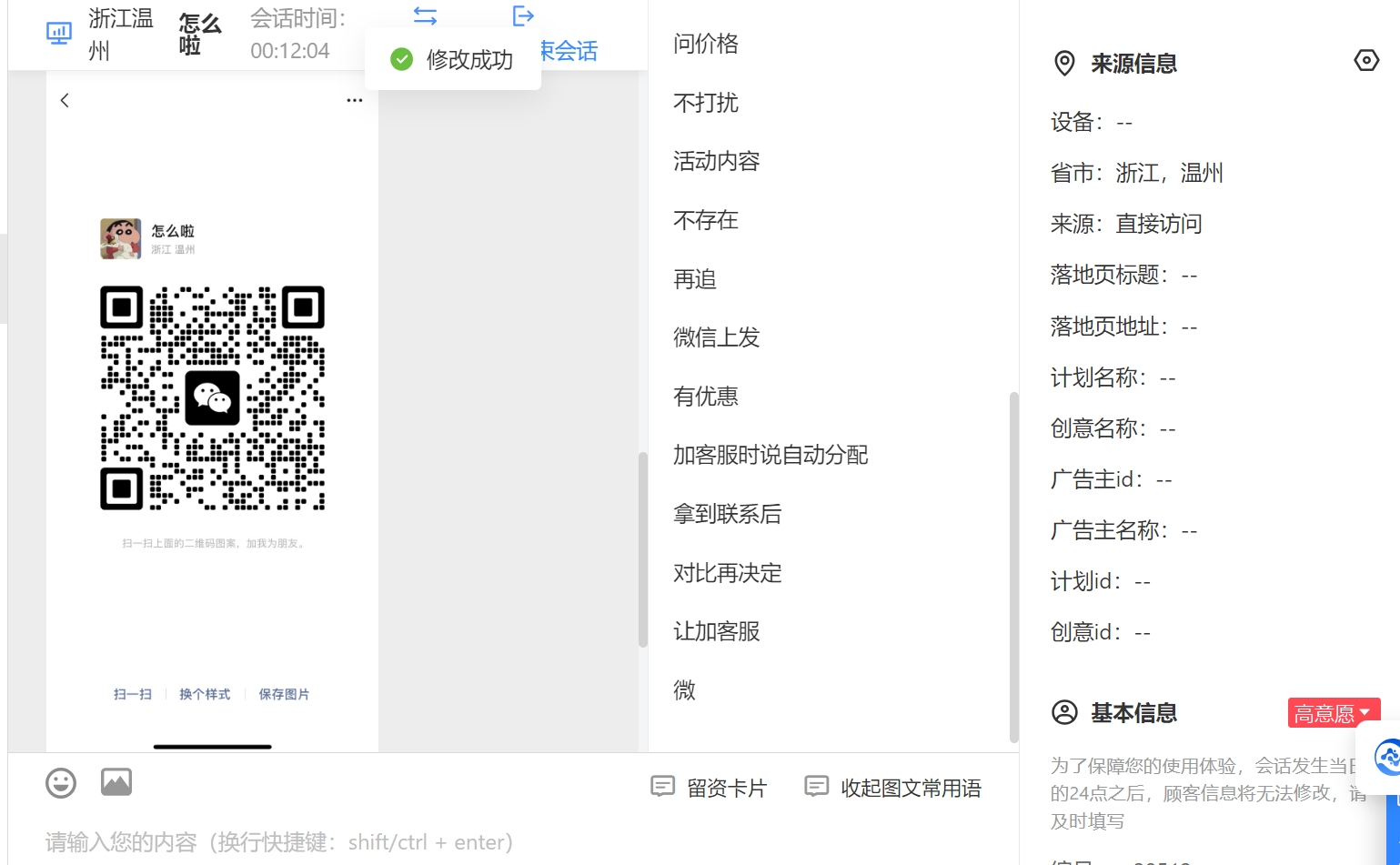
Task: Click the session time 00:12:04
Action: click(x=290, y=51)
